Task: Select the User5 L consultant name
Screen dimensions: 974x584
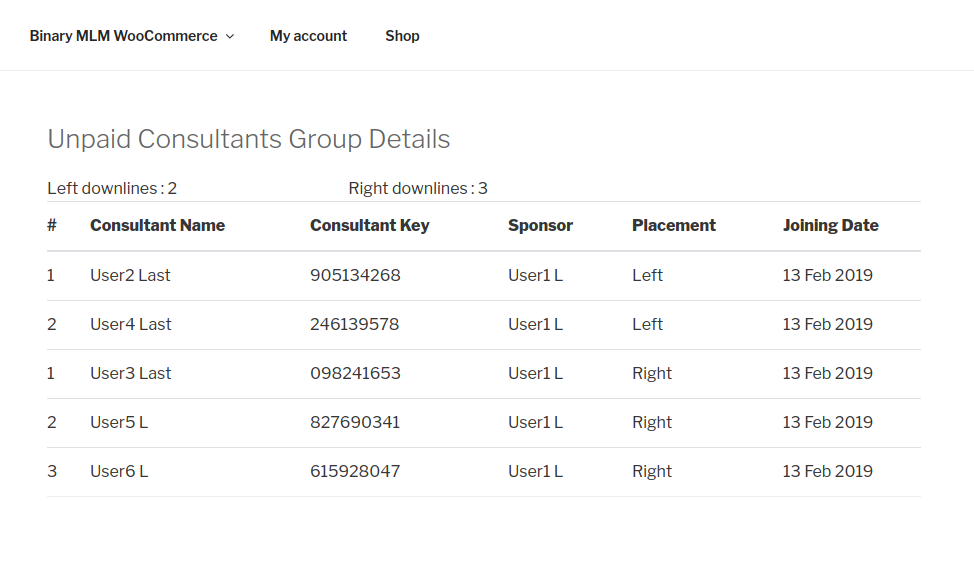Action: [119, 422]
